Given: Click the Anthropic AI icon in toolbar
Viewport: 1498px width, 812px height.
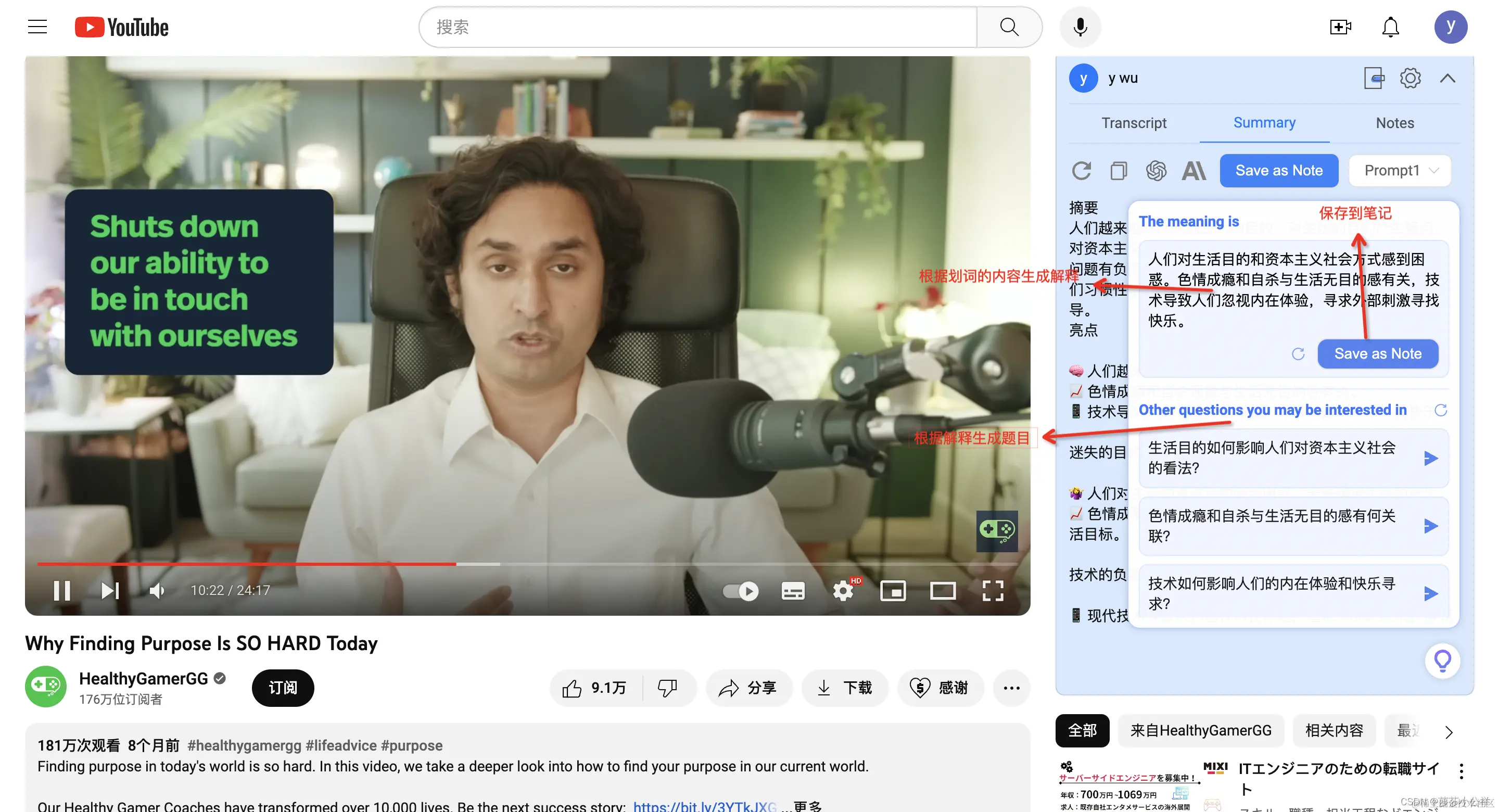Looking at the screenshot, I should click(1194, 171).
